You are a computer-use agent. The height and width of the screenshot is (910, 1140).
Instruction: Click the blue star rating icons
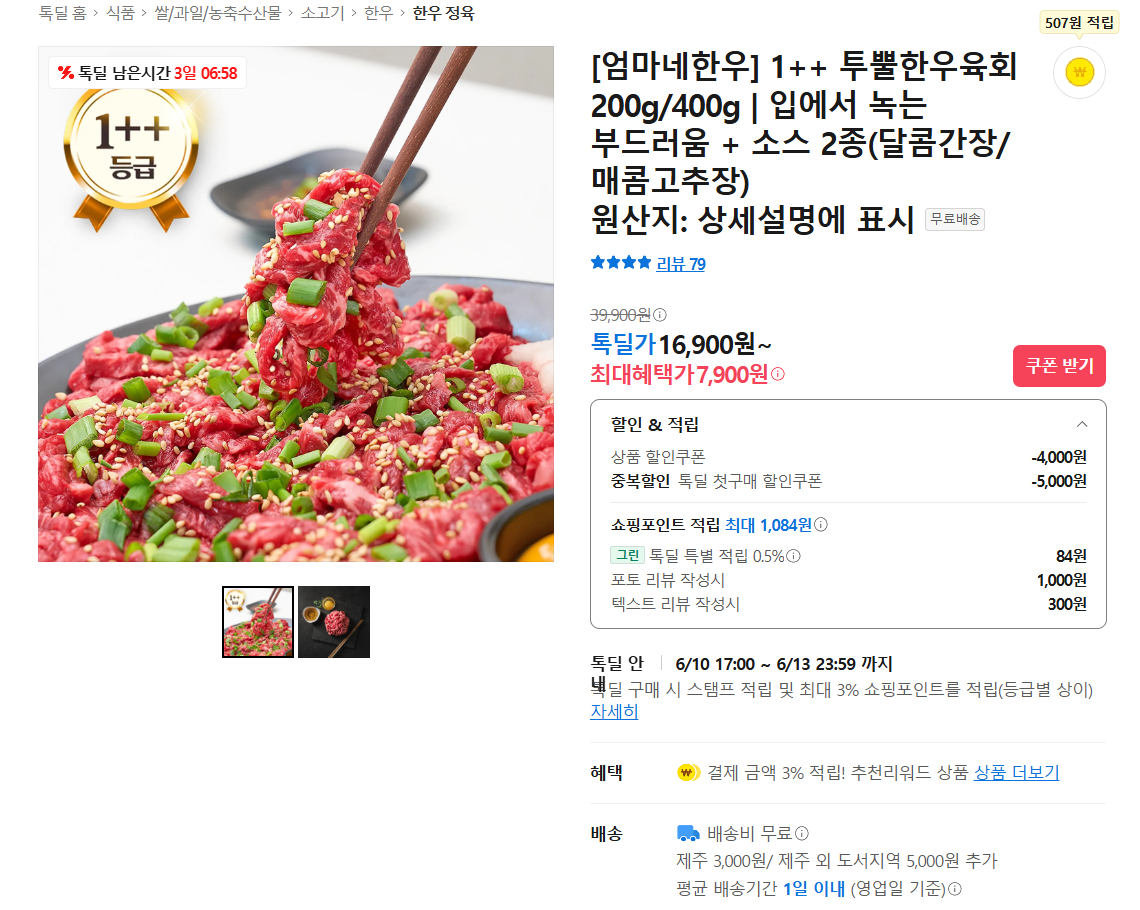620,263
